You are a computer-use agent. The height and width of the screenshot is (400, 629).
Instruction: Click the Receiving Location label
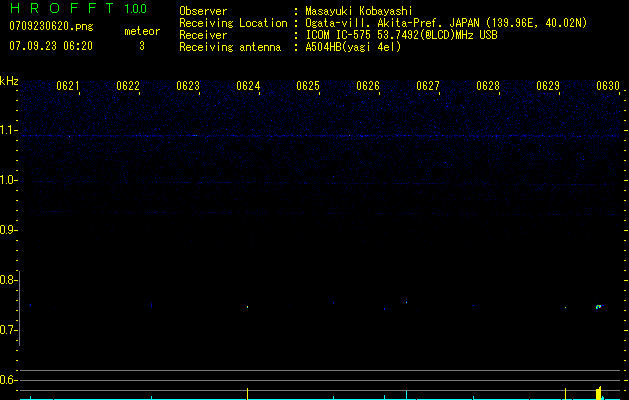coord(233,23)
